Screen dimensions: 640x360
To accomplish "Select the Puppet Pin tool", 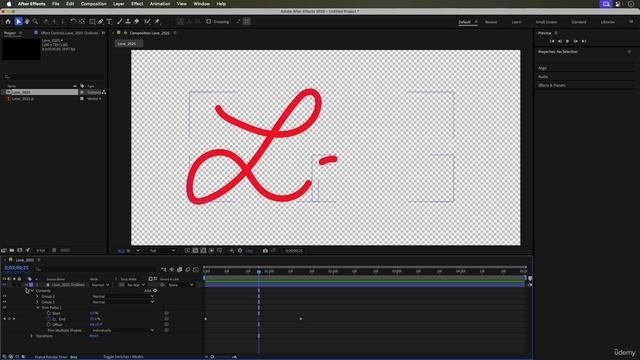I will [157, 22].
